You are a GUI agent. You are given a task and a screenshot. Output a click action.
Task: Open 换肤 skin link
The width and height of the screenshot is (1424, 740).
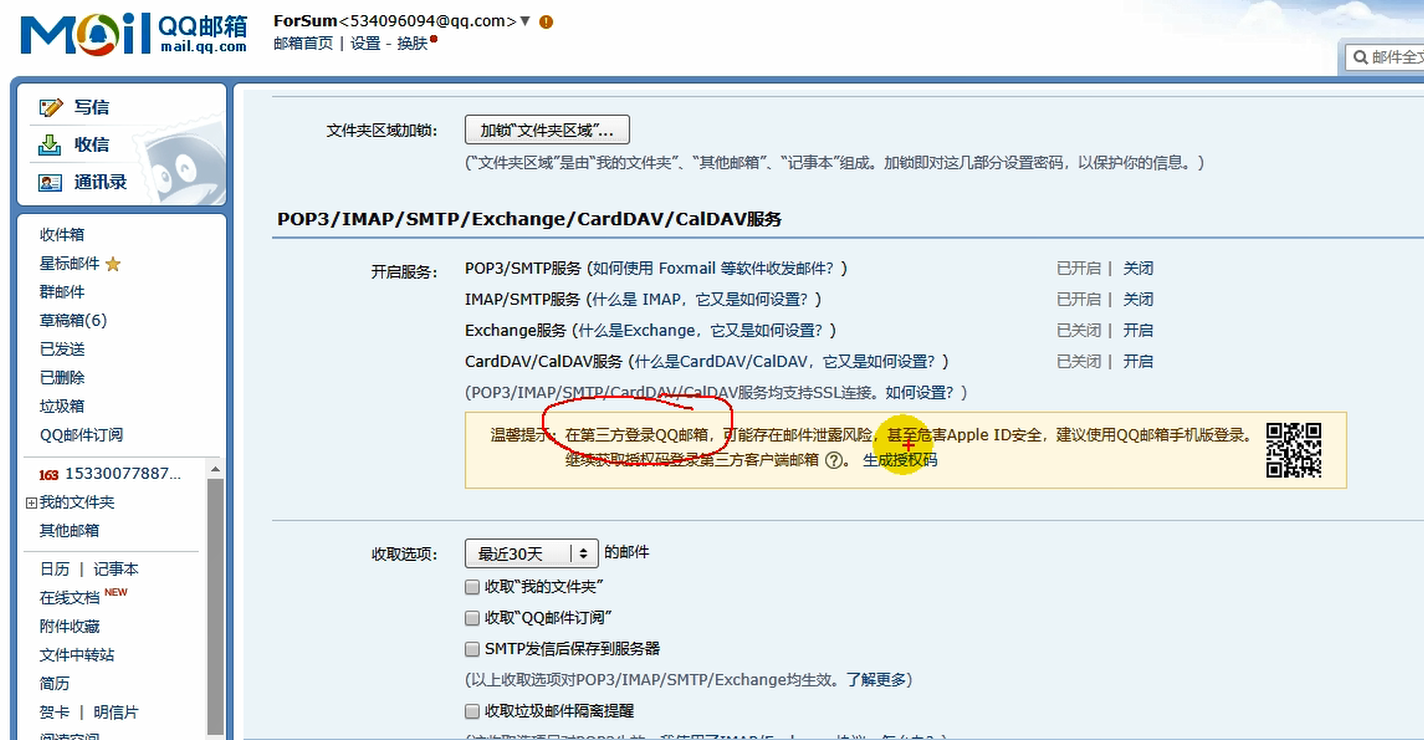(x=412, y=43)
